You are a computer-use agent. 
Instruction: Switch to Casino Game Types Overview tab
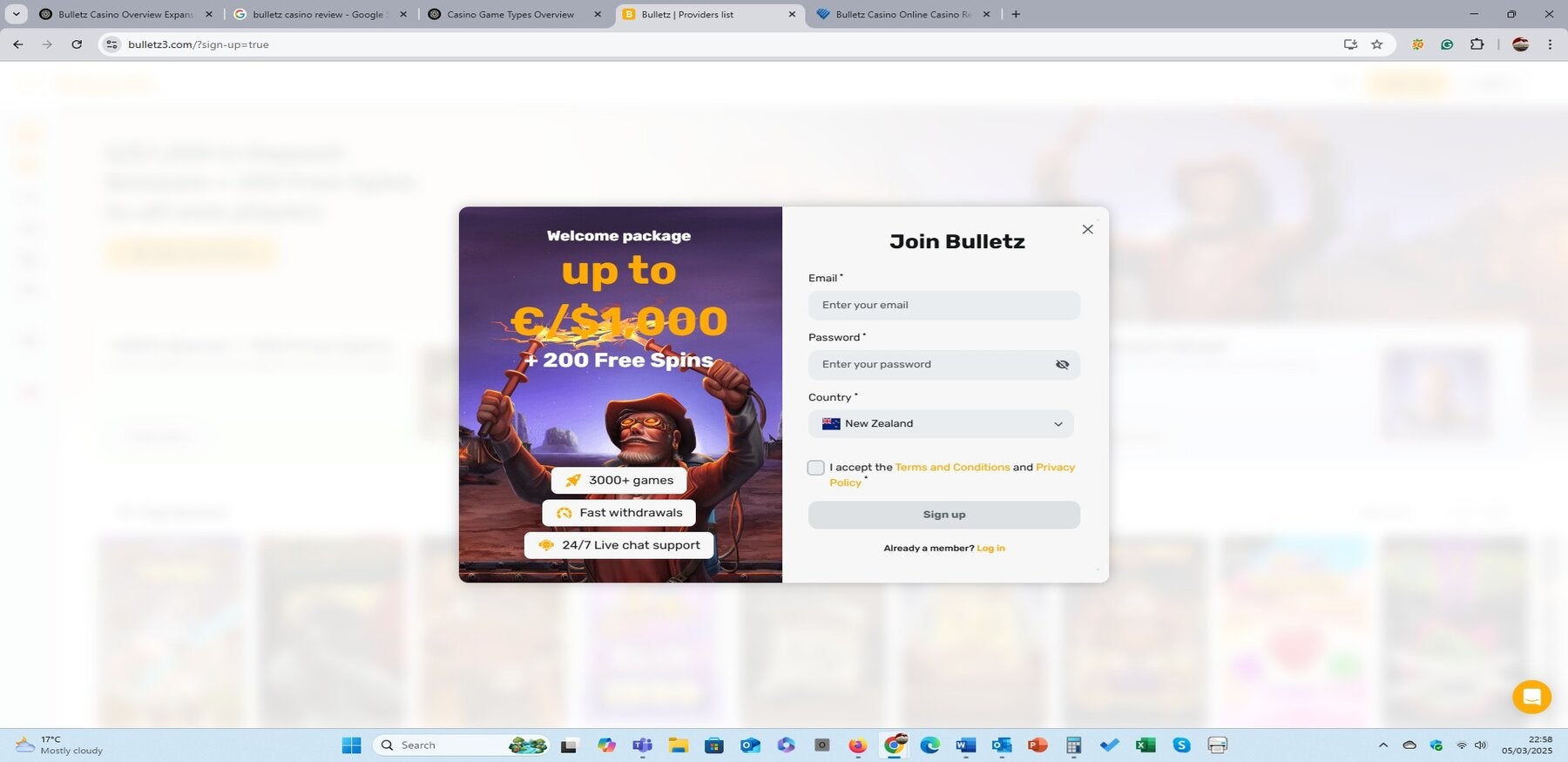click(510, 15)
